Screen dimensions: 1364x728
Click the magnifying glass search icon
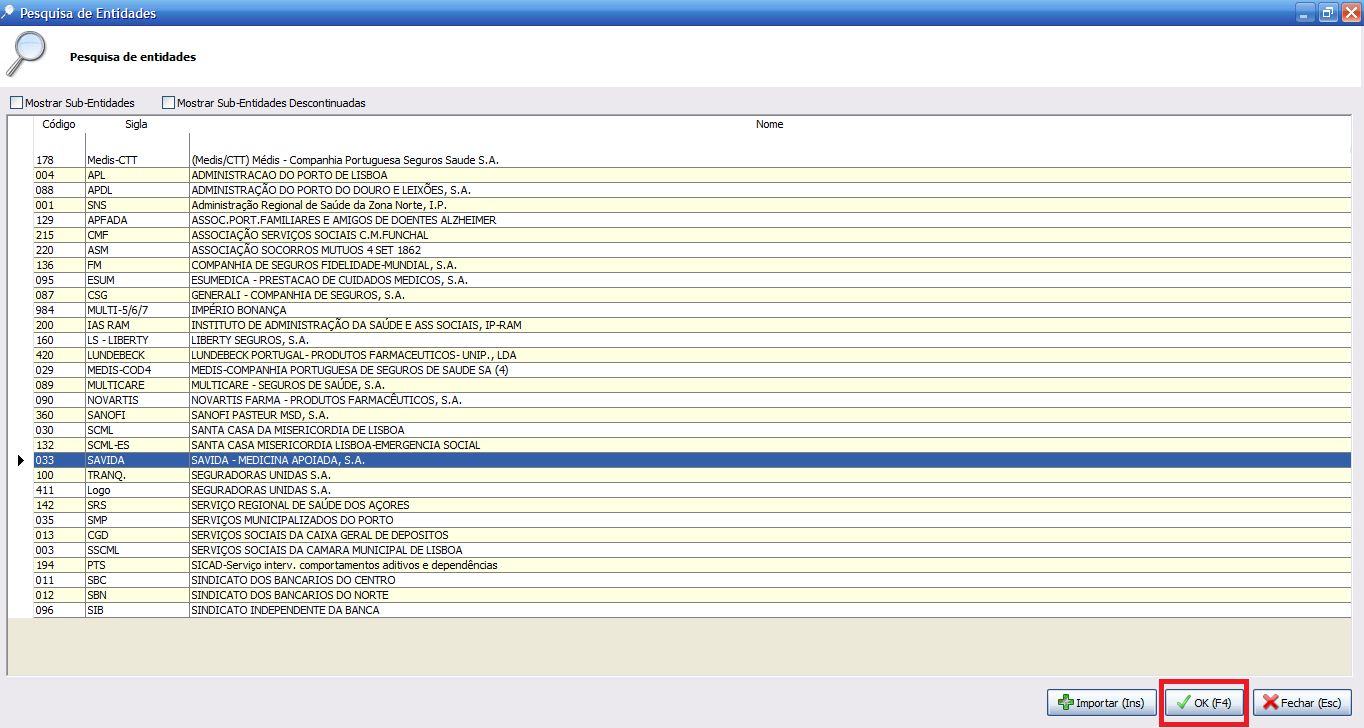[x=27, y=54]
